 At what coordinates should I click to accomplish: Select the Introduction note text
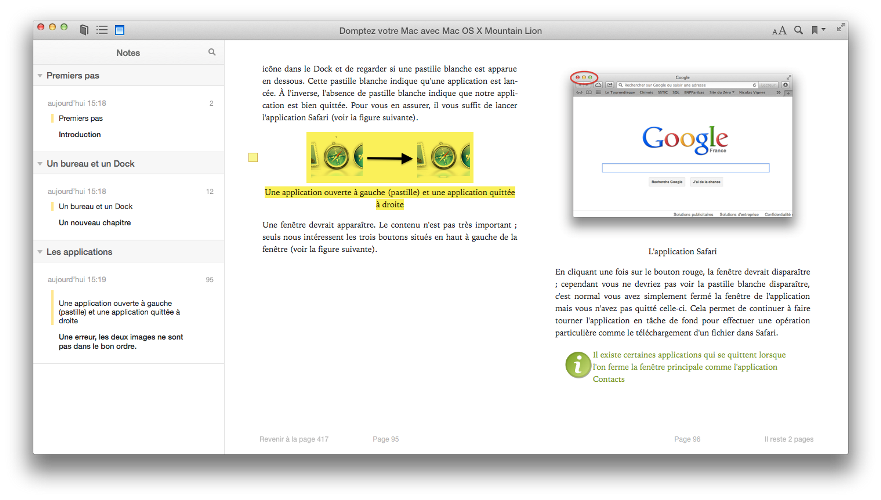tap(80, 134)
